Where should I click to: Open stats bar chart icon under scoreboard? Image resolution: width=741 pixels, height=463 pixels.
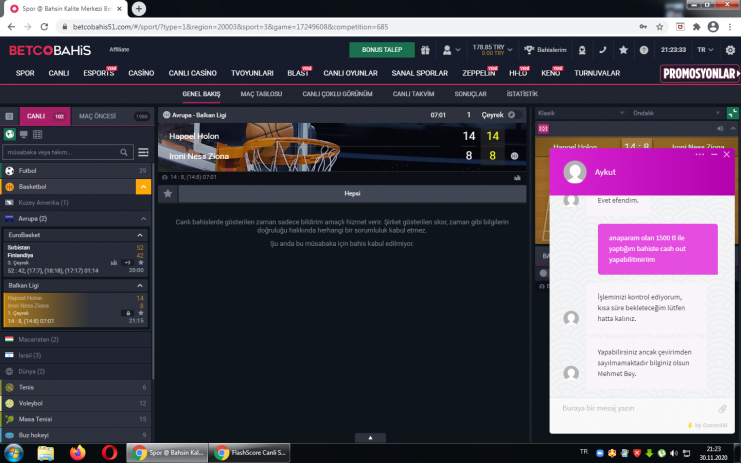pyautogui.click(x=517, y=178)
